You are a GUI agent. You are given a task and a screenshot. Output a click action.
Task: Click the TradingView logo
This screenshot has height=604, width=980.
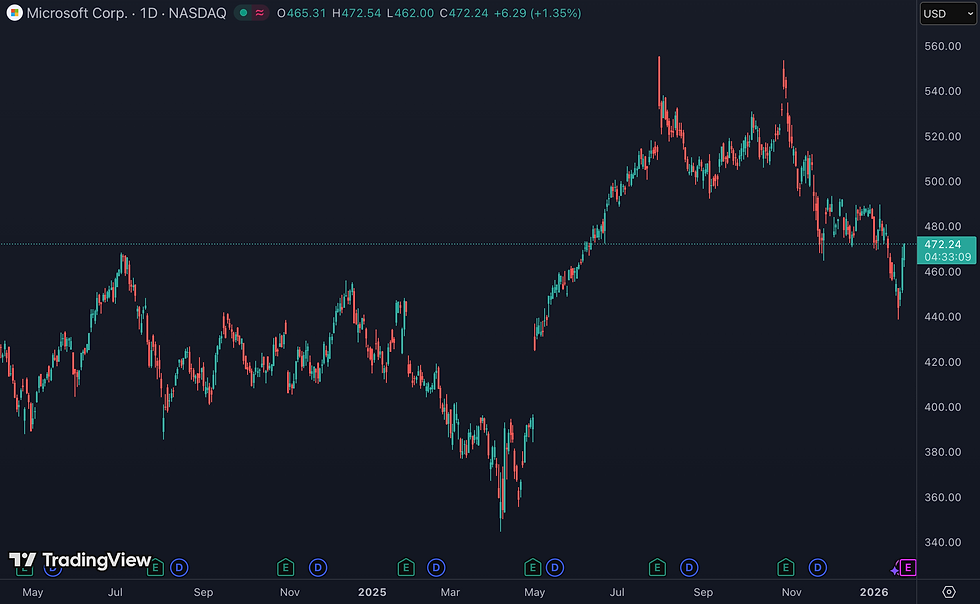coord(80,560)
